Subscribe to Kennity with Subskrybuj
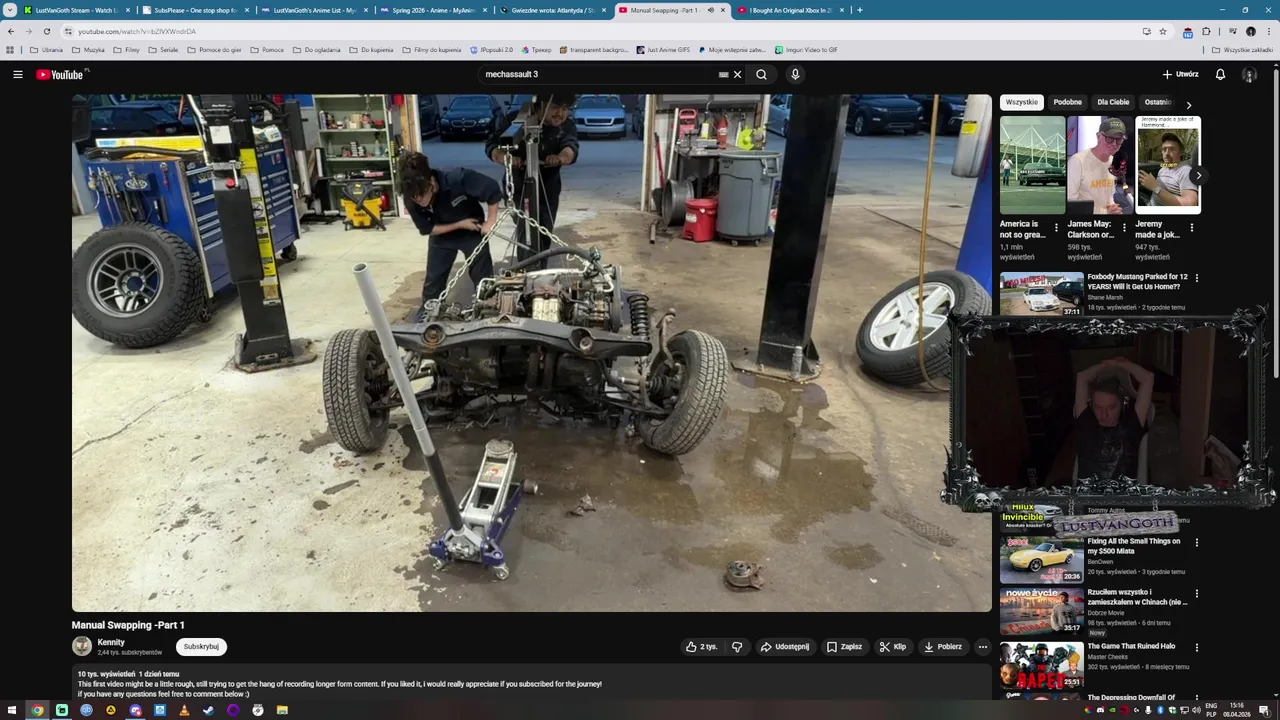This screenshot has width=1280, height=720. point(201,647)
